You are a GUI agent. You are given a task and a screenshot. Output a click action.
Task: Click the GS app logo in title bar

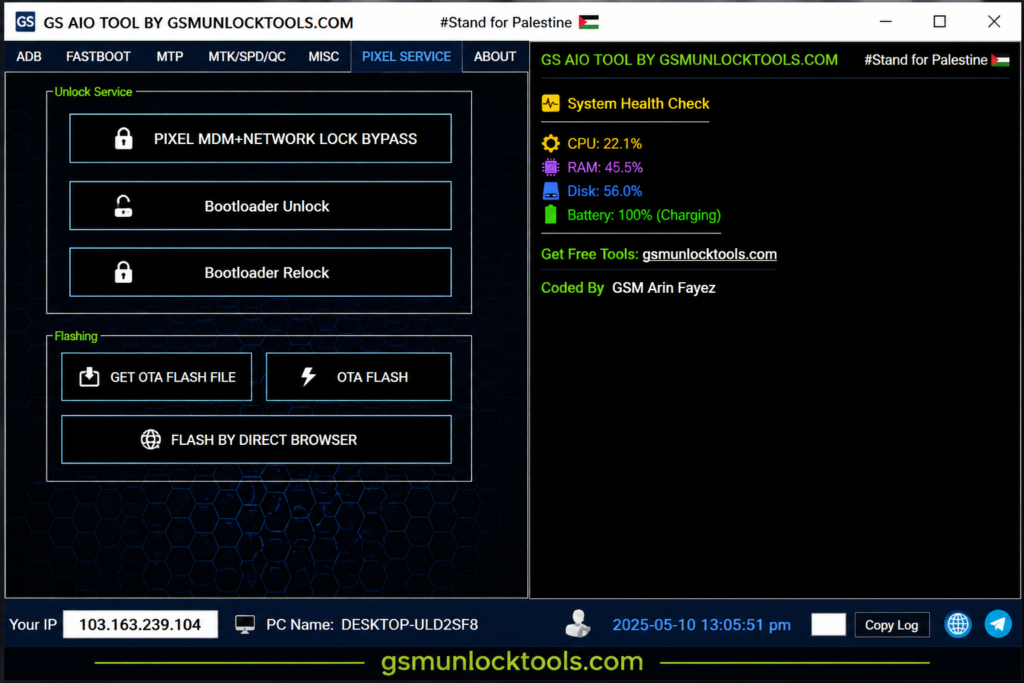coord(25,22)
